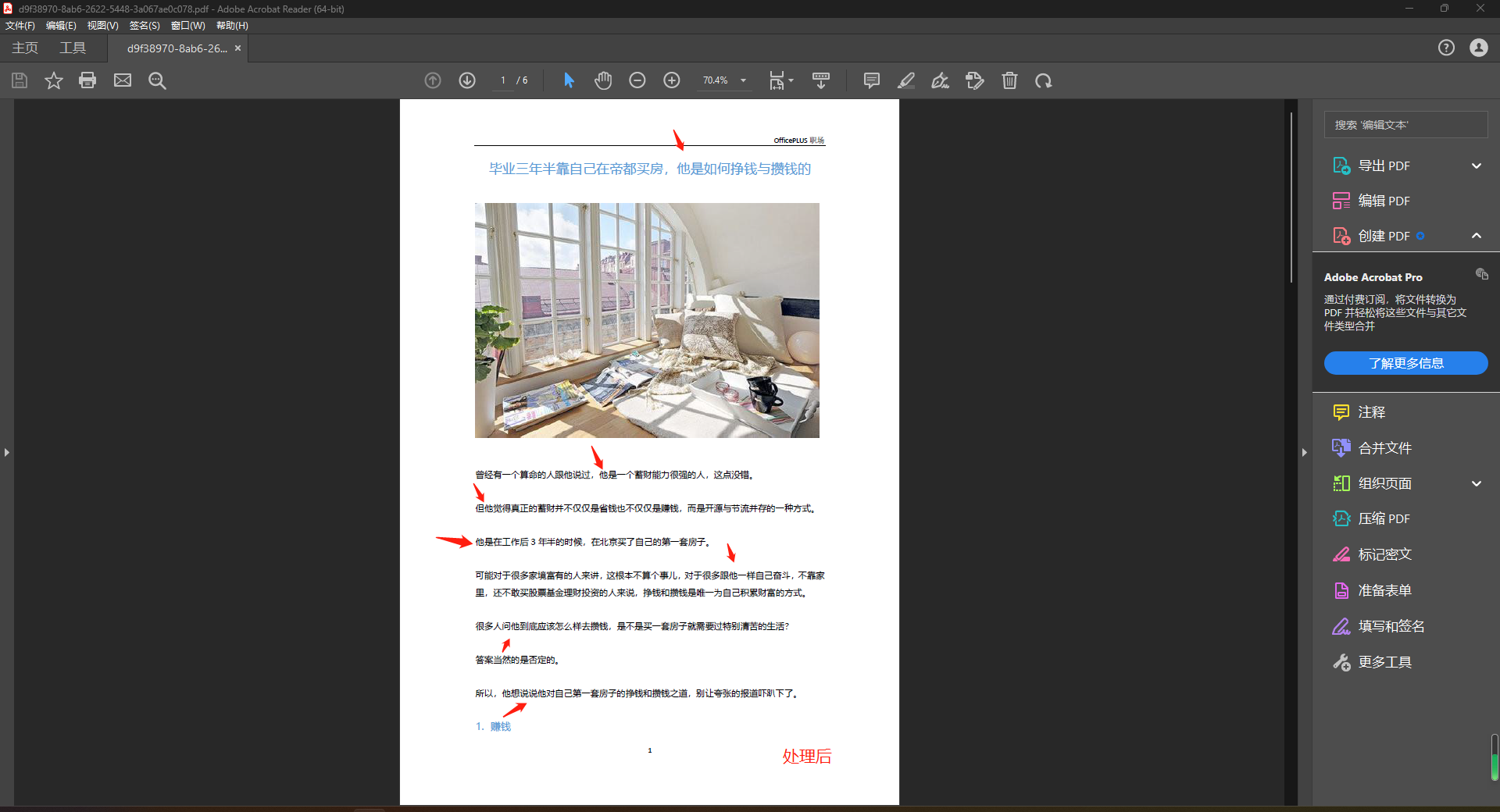The image size is (1500, 812).
Task: Zoom in using the plus icon
Action: pyautogui.click(x=671, y=80)
